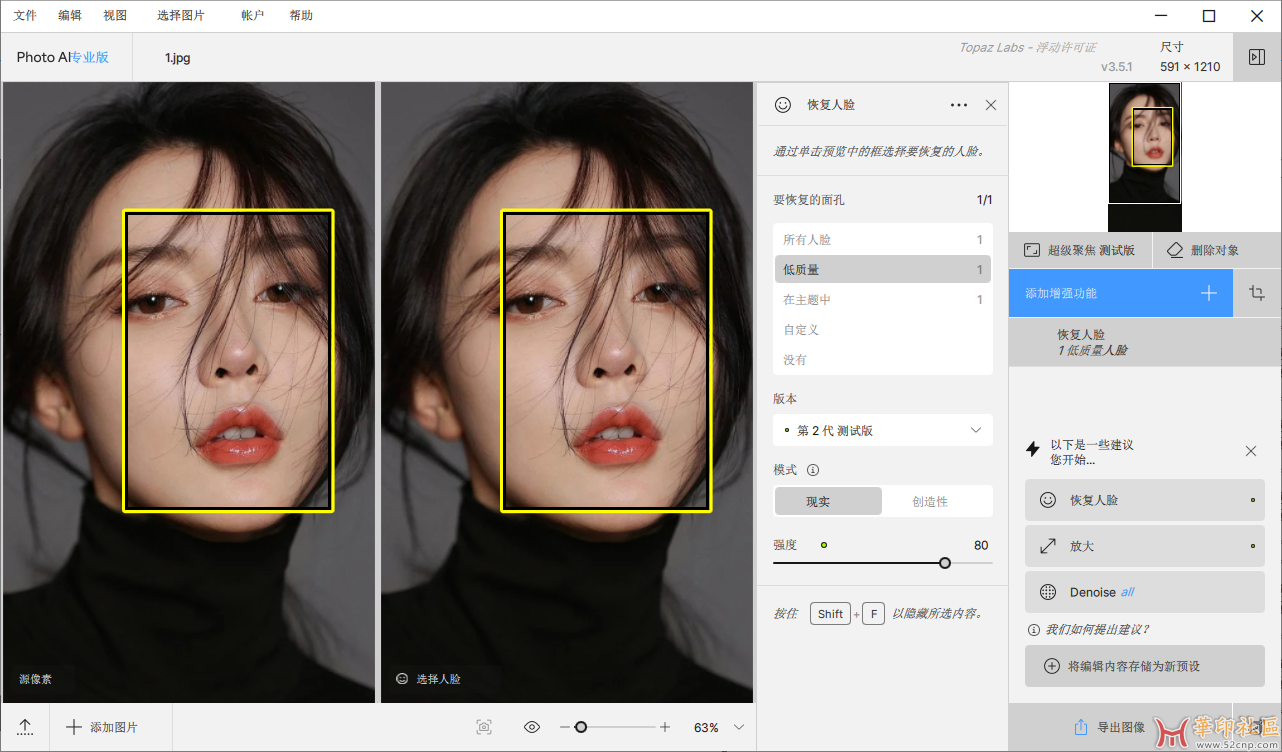Viewport: 1282px width, 752px height.
Task: Open the 版本 dropdown 第 2 代 测试版
Action: click(x=882, y=430)
